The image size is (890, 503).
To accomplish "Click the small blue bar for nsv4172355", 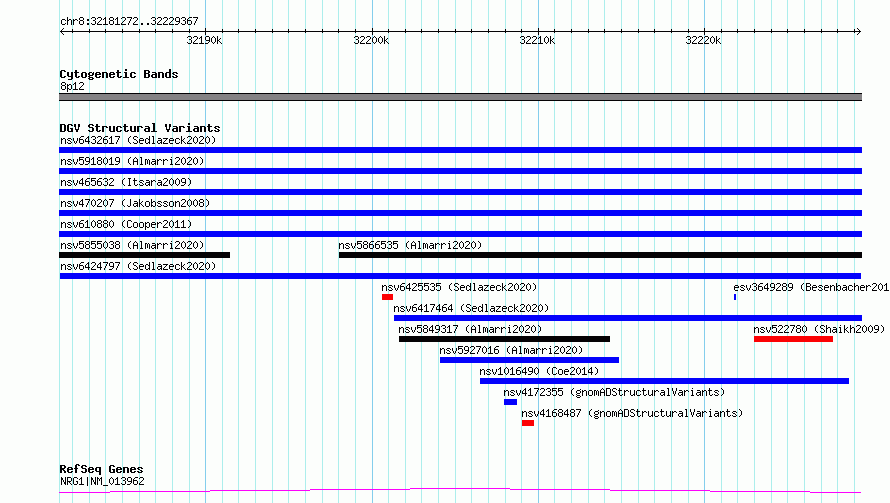I will pyautogui.click(x=510, y=402).
